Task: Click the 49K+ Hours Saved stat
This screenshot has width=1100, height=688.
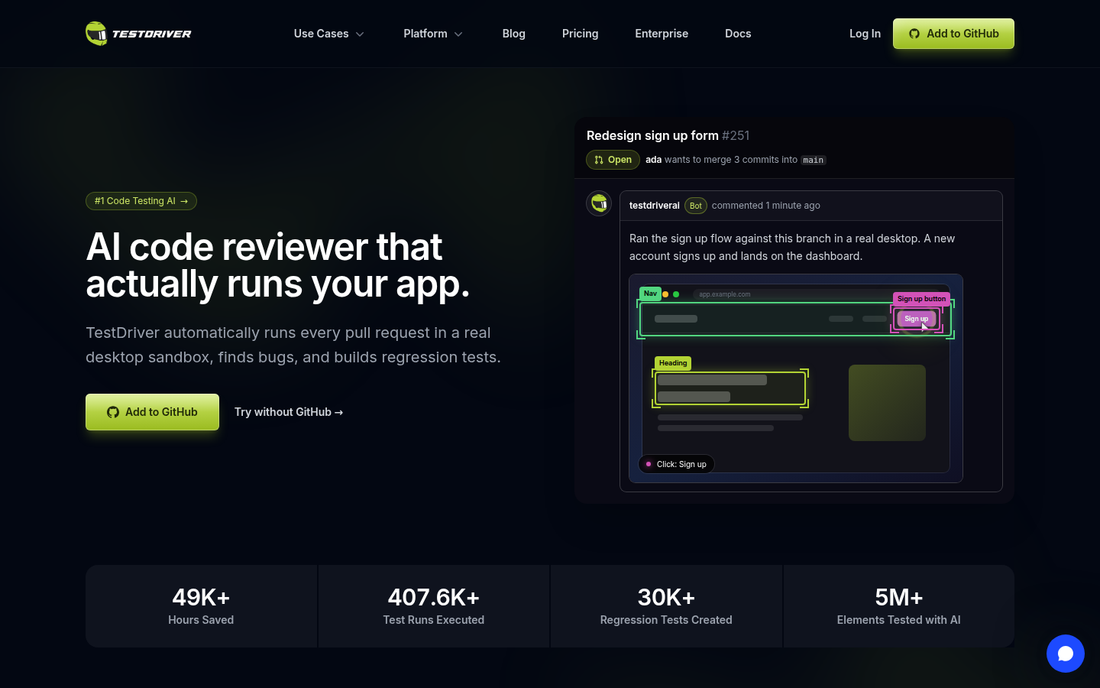Action: 201,606
